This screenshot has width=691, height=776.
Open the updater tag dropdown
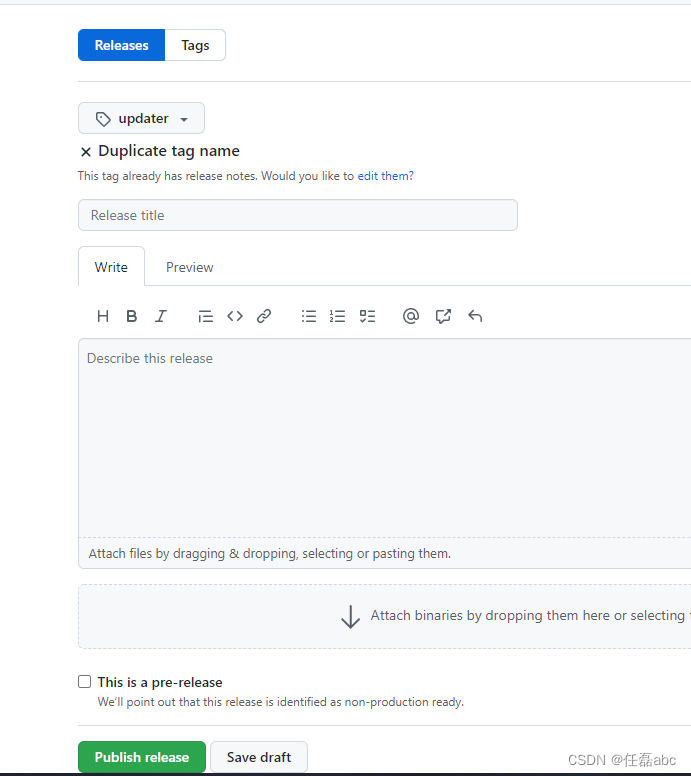[141, 118]
